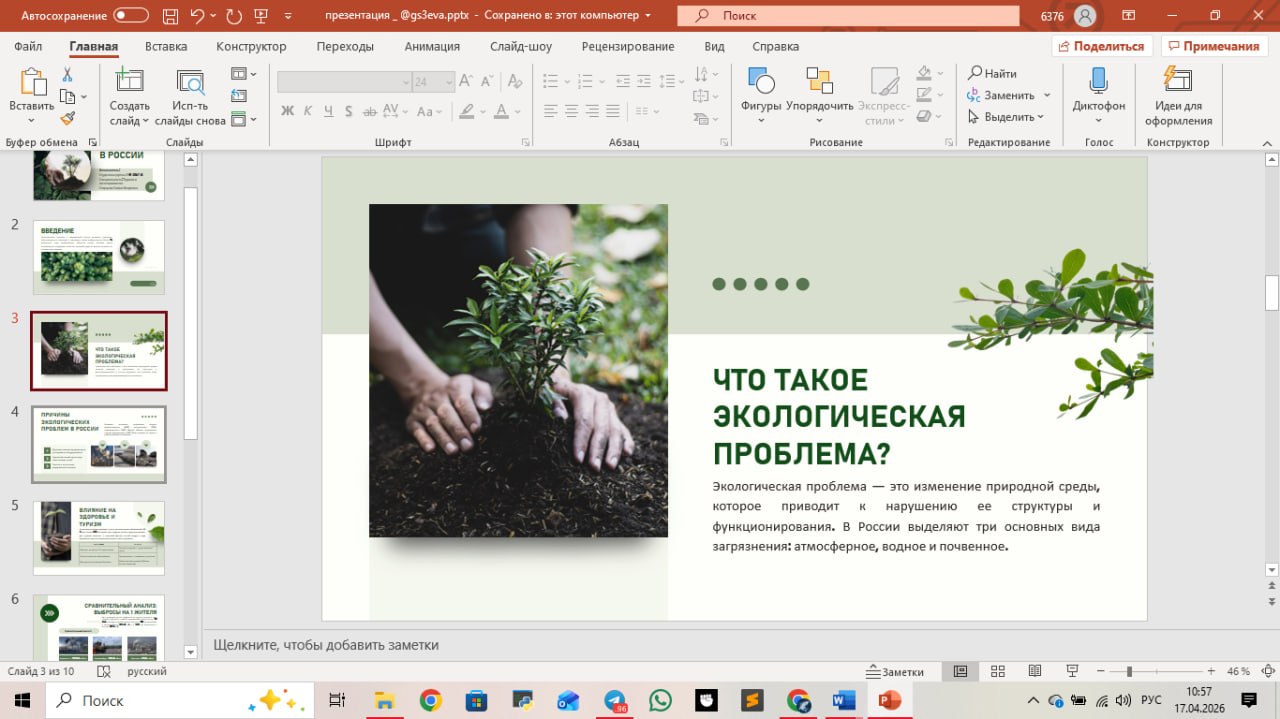Switch to the Переходы tab
Screen dimensions: 1280x719
345,46
